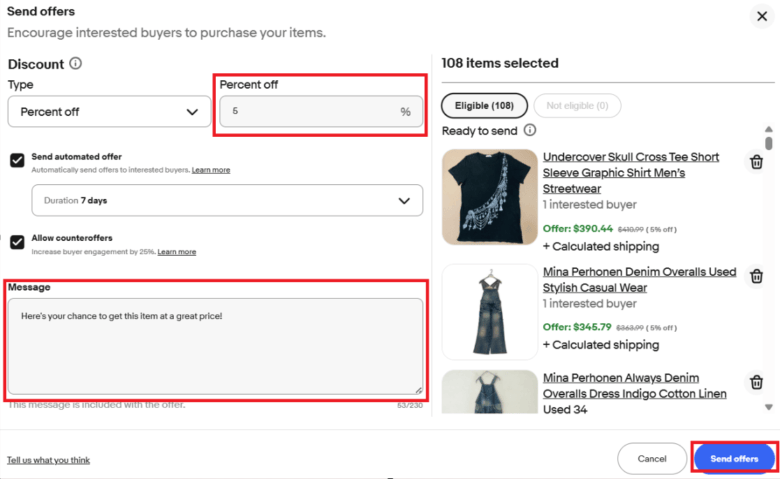Select the Eligible (108) tab
Viewport: 780px width, 479px height.
click(x=484, y=105)
